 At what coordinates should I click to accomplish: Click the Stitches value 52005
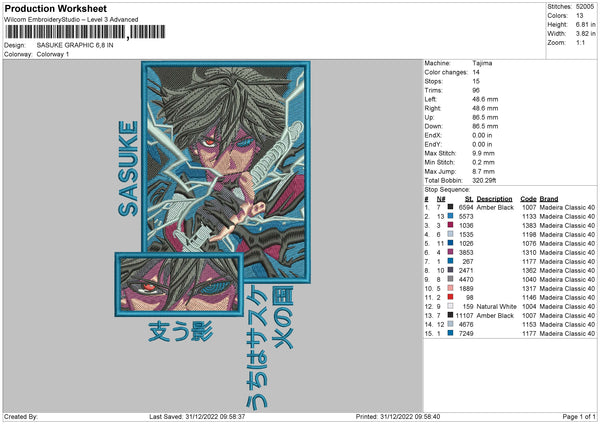tap(585, 7)
